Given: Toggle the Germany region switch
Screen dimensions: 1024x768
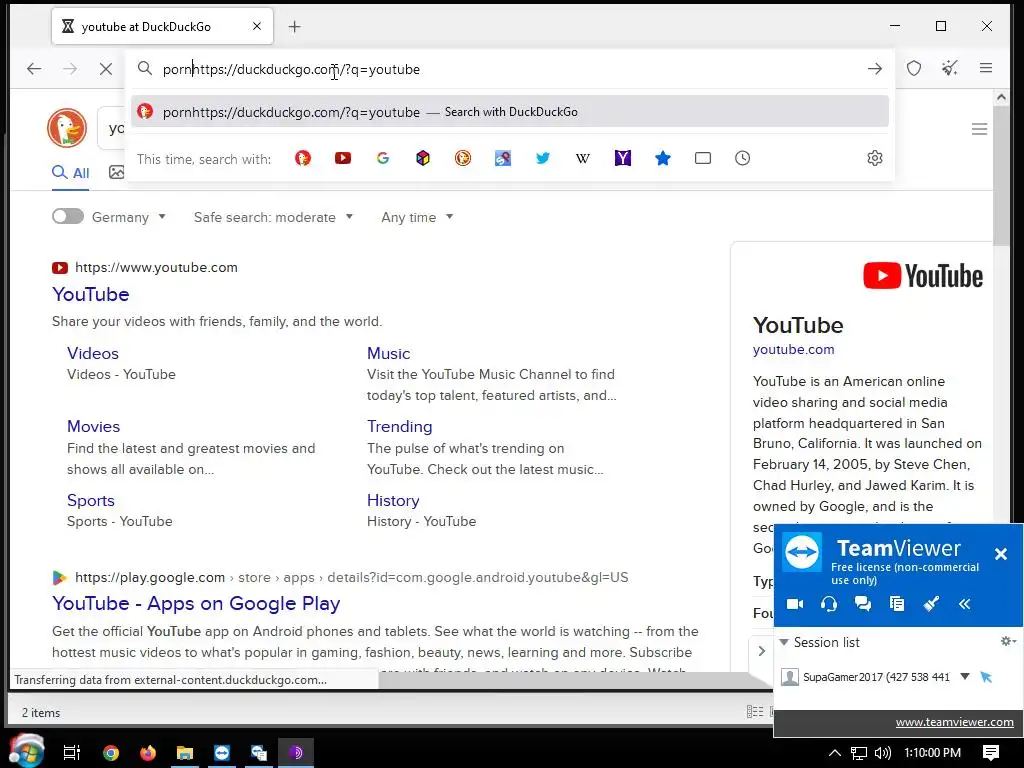Looking at the screenshot, I should (x=68, y=217).
